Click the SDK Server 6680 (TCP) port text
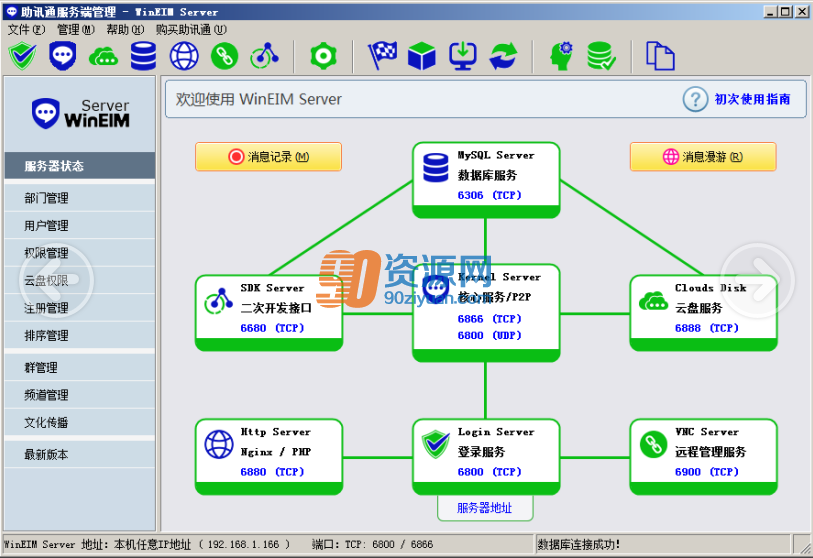This screenshot has height=558, width=813. coord(272,328)
